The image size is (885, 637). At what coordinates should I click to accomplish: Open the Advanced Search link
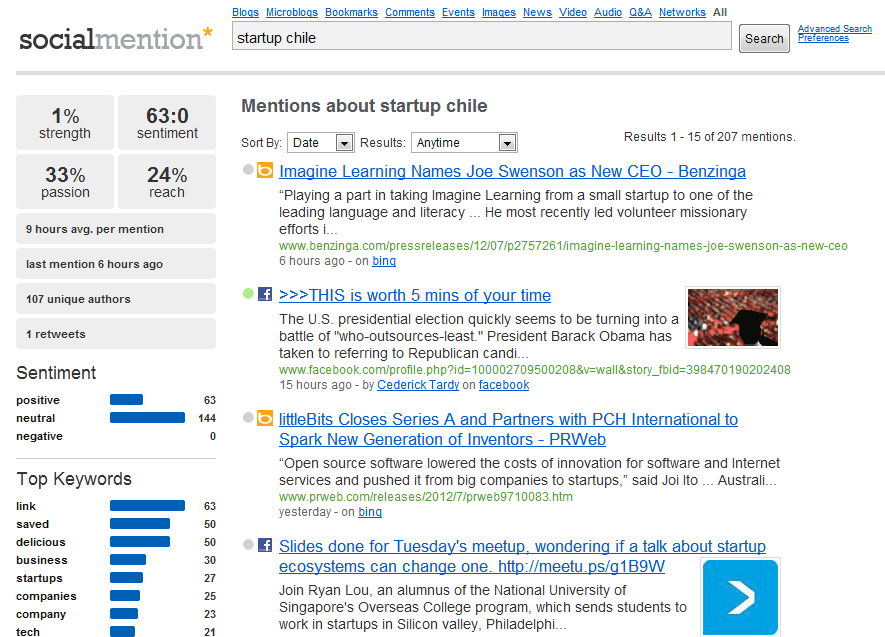click(835, 29)
